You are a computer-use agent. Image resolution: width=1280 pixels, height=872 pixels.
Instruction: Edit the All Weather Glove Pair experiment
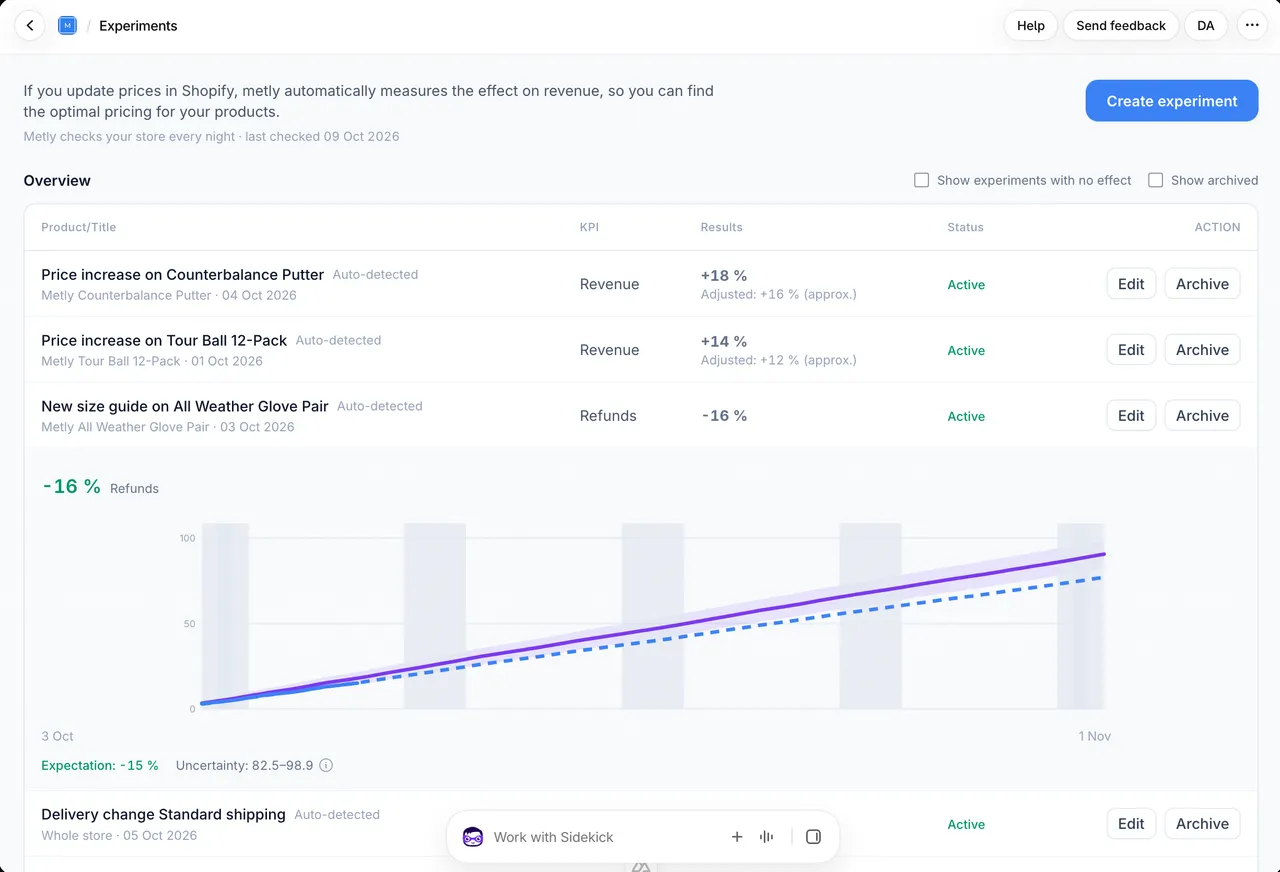[1131, 416]
